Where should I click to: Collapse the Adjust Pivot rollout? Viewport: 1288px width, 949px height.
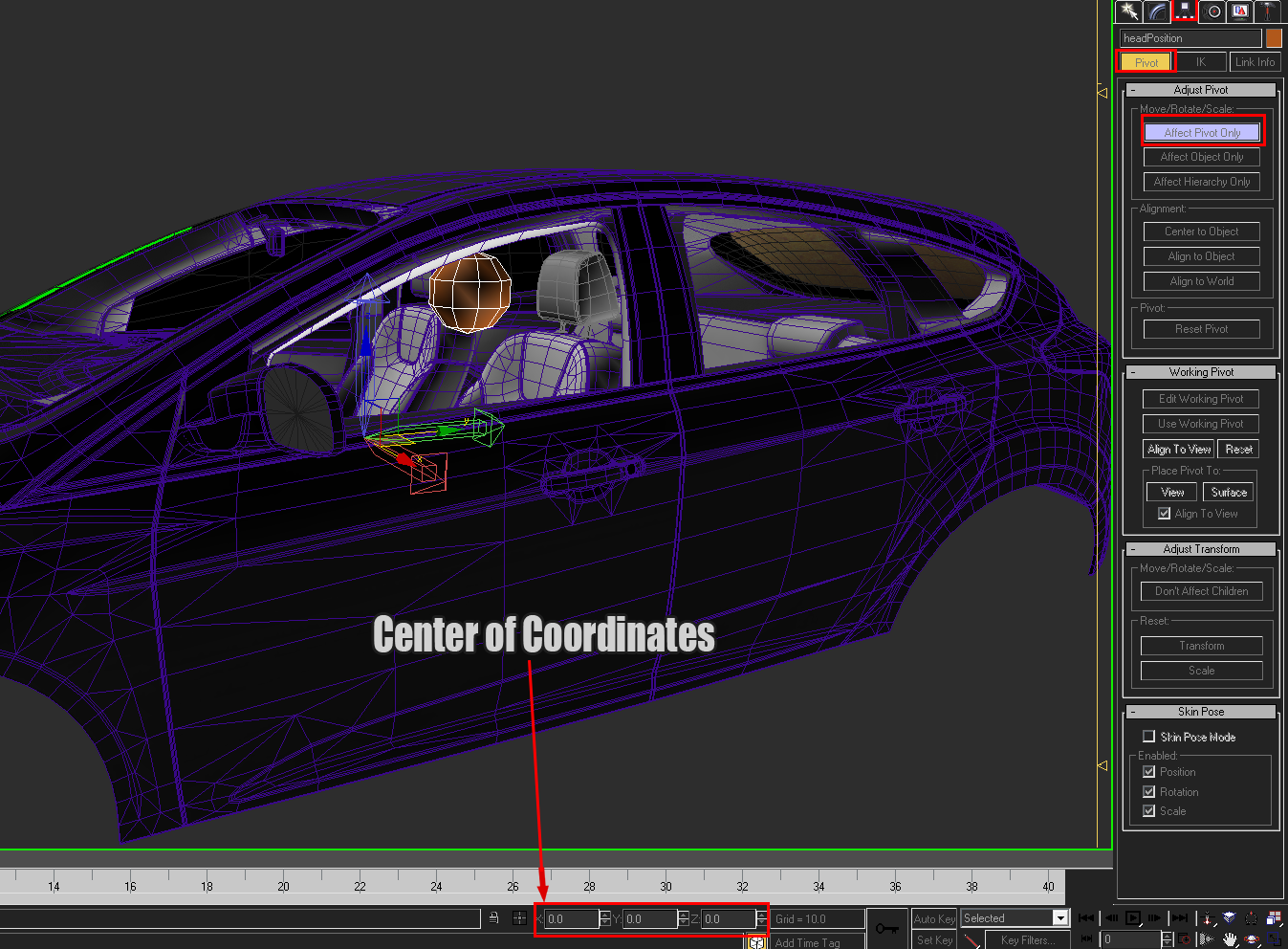coord(1201,90)
